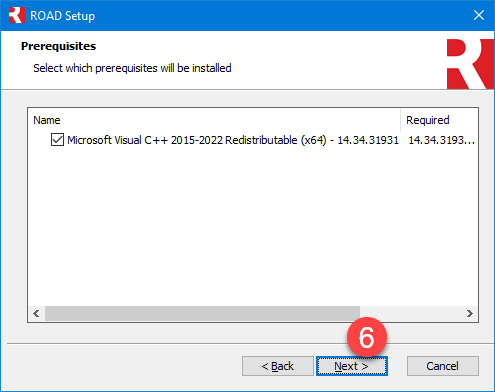Click the left arrow of horizontal scrollbar
This screenshot has width=495, height=392.
[x=36, y=313]
